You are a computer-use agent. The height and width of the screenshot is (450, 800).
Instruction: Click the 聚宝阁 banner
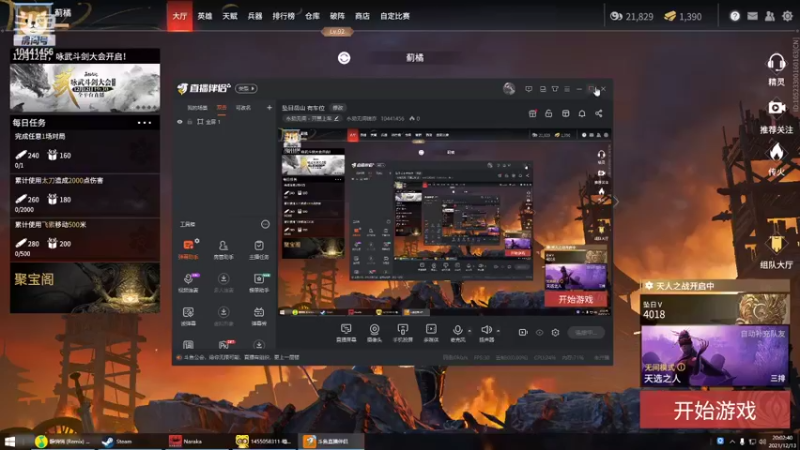85,288
